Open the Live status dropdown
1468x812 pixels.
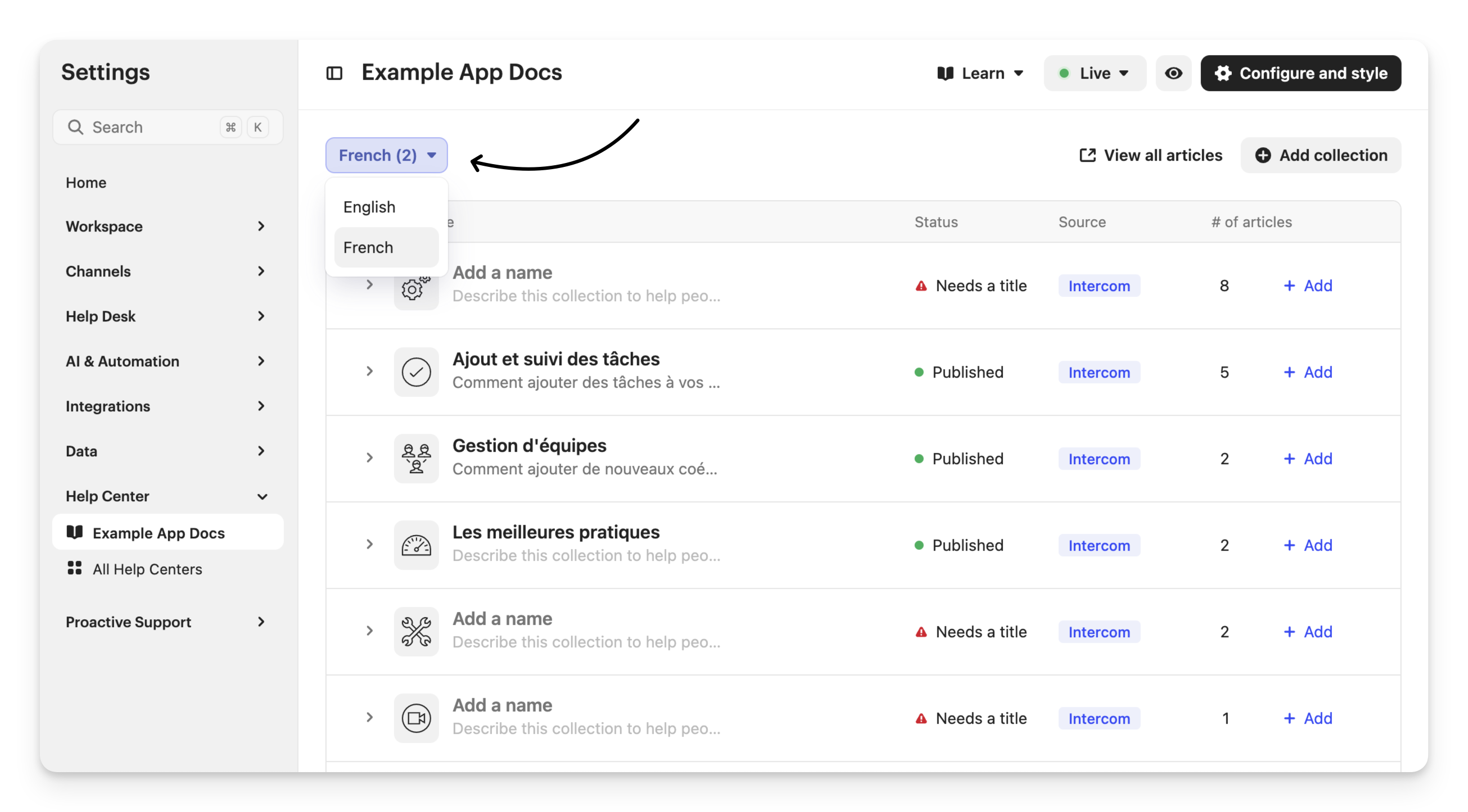pyautogui.click(x=1094, y=73)
